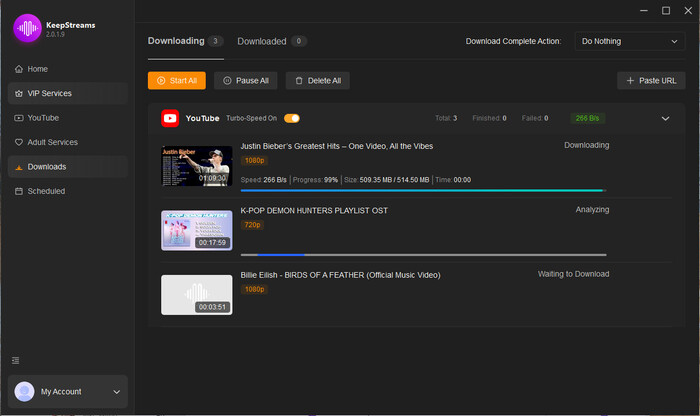Maximize the KeepStreams window
This screenshot has width=700, height=416.
(x=666, y=11)
